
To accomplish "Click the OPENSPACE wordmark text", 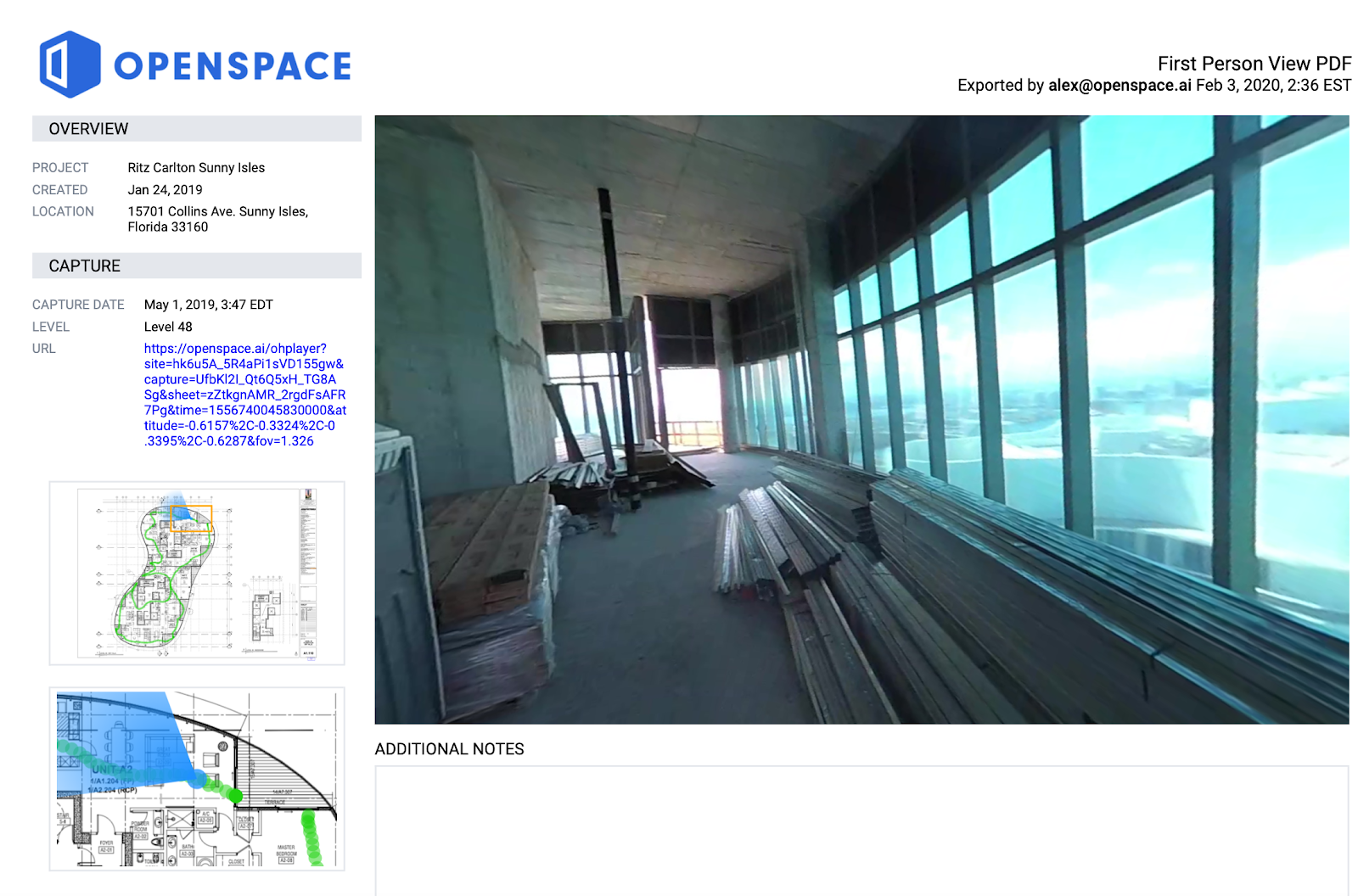I will (233, 66).
